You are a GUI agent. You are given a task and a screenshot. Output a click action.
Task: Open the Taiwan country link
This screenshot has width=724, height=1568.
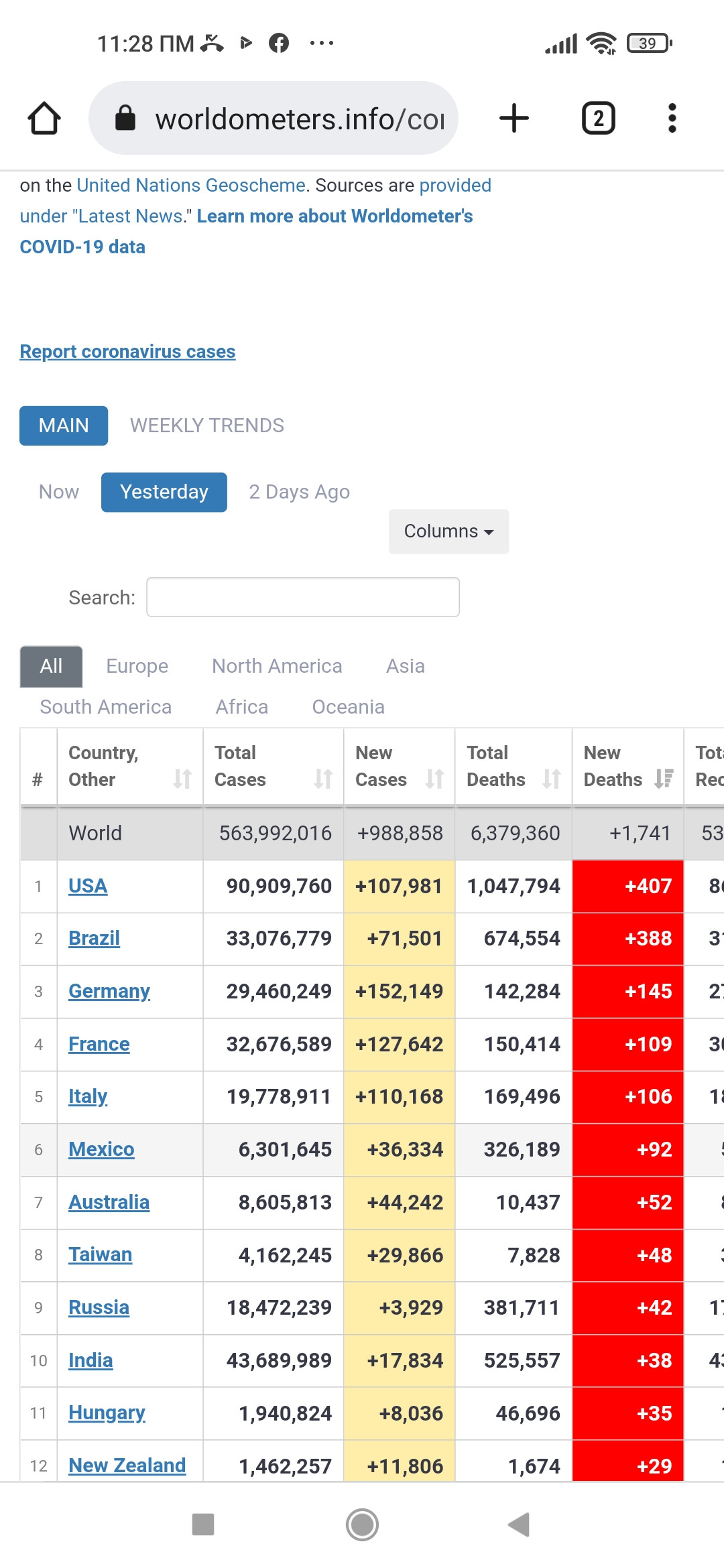coord(101,1254)
